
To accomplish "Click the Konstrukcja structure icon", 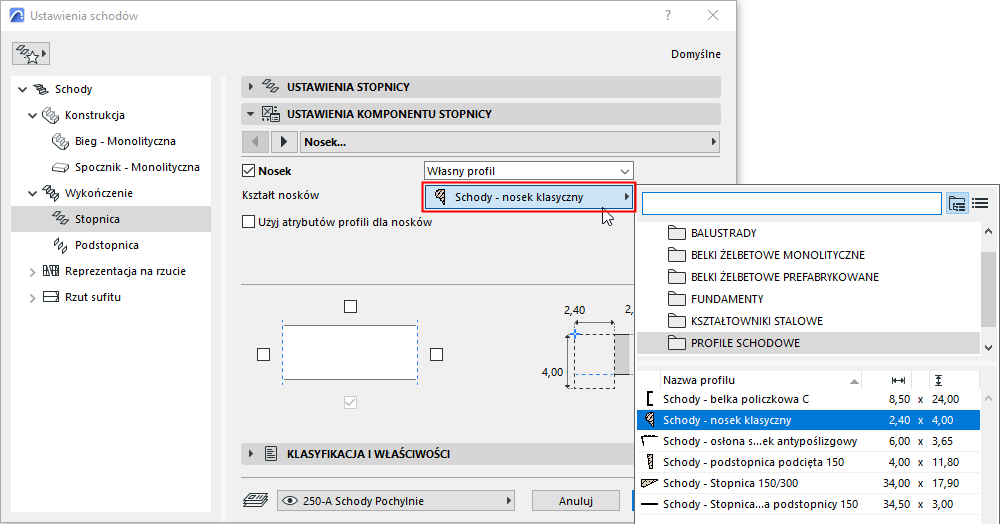I will click(50, 115).
